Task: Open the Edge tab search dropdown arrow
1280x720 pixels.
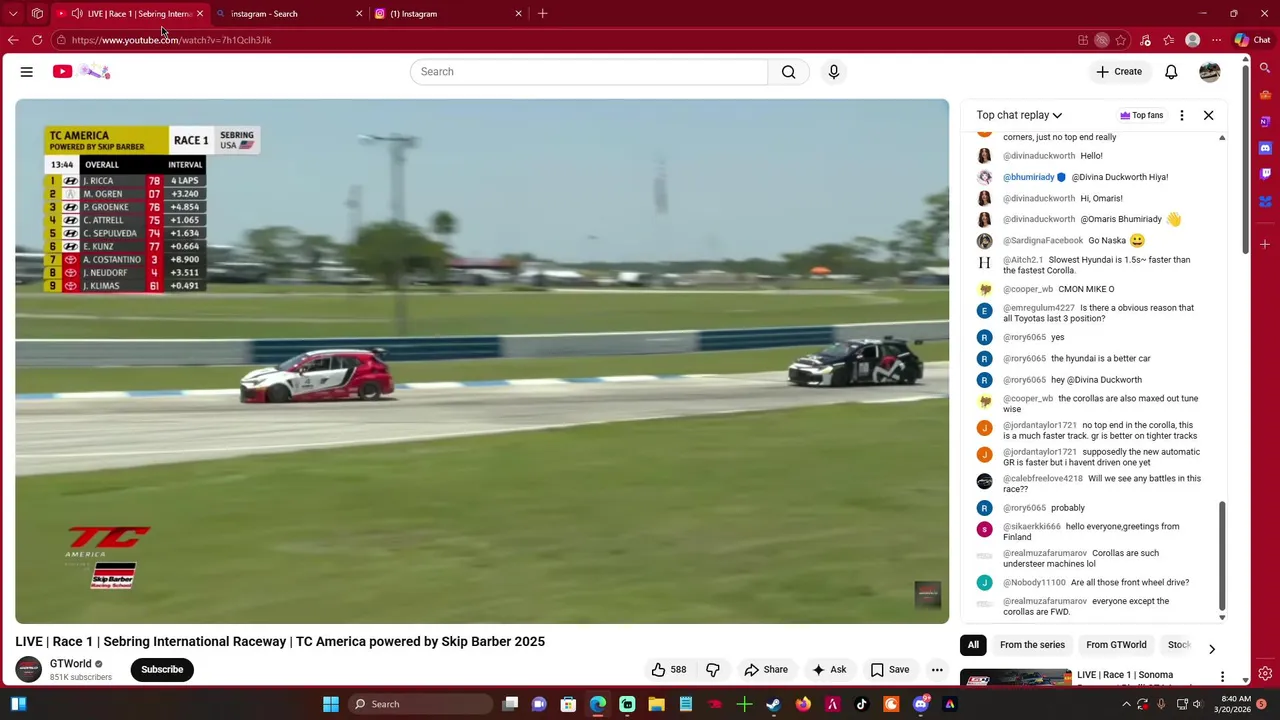Action: (13, 14)
